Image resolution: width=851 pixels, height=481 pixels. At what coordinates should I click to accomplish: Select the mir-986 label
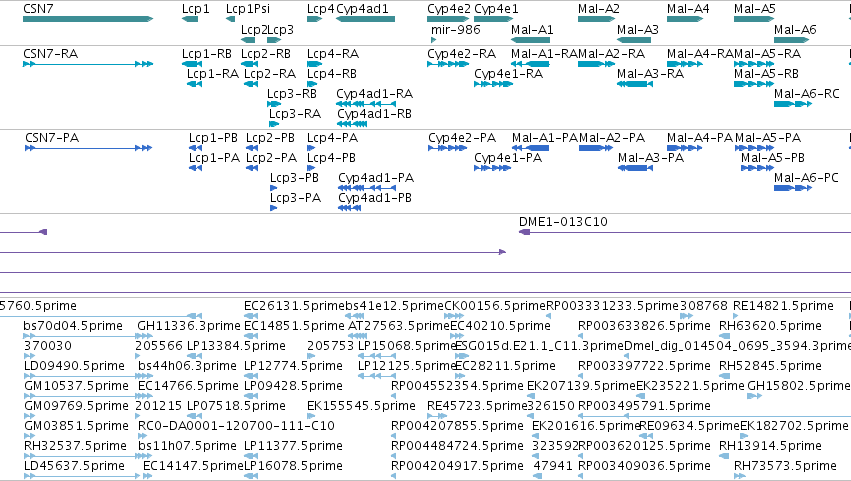click(456, 29)
